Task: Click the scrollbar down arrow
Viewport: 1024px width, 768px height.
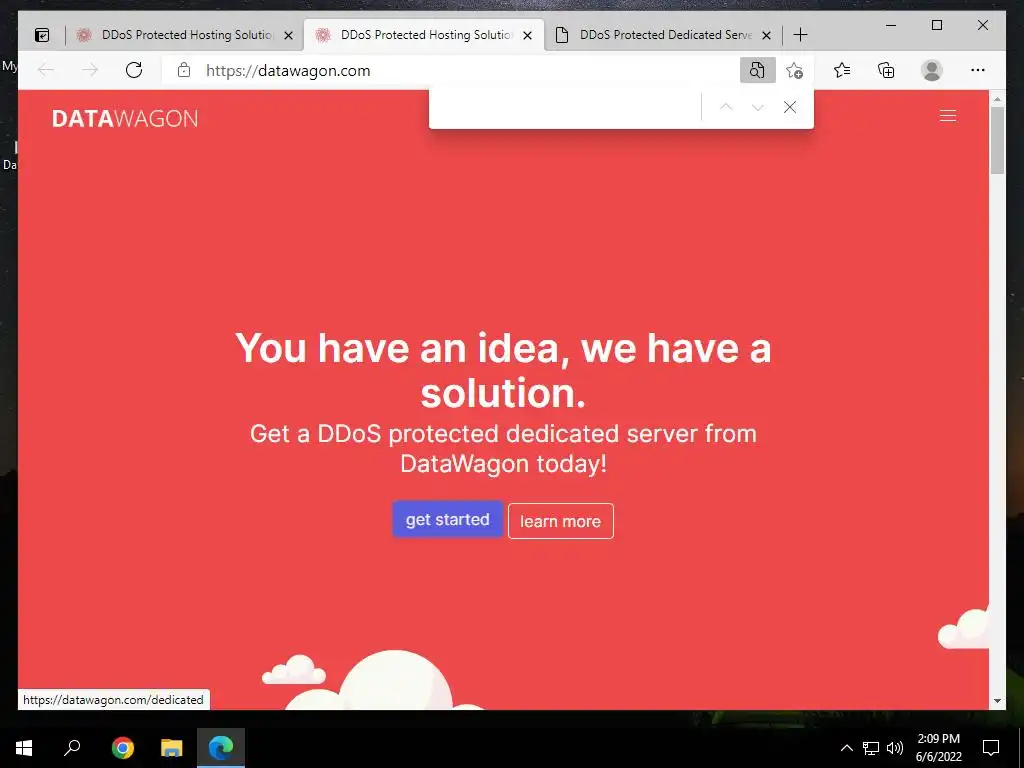Action: pyautogui.click(x=997, y=701)
